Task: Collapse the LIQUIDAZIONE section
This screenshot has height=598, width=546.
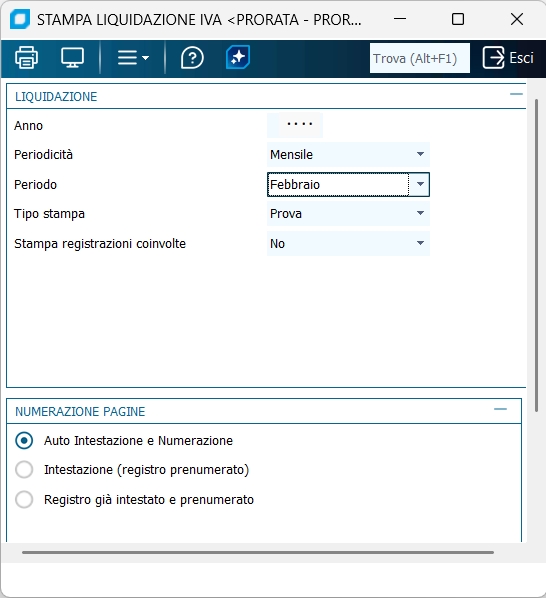Action: tap(516, 94)
